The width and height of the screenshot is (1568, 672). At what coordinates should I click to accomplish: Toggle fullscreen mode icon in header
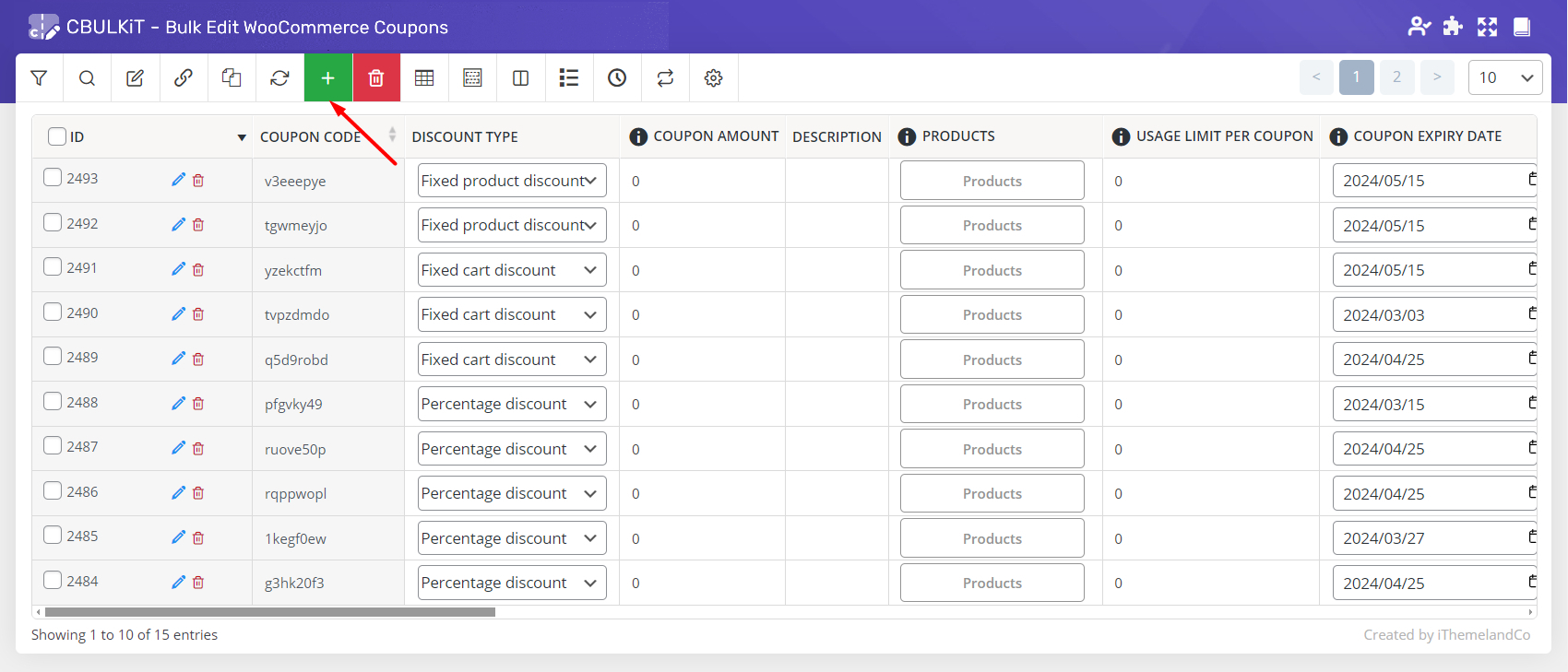(1487, 27)
